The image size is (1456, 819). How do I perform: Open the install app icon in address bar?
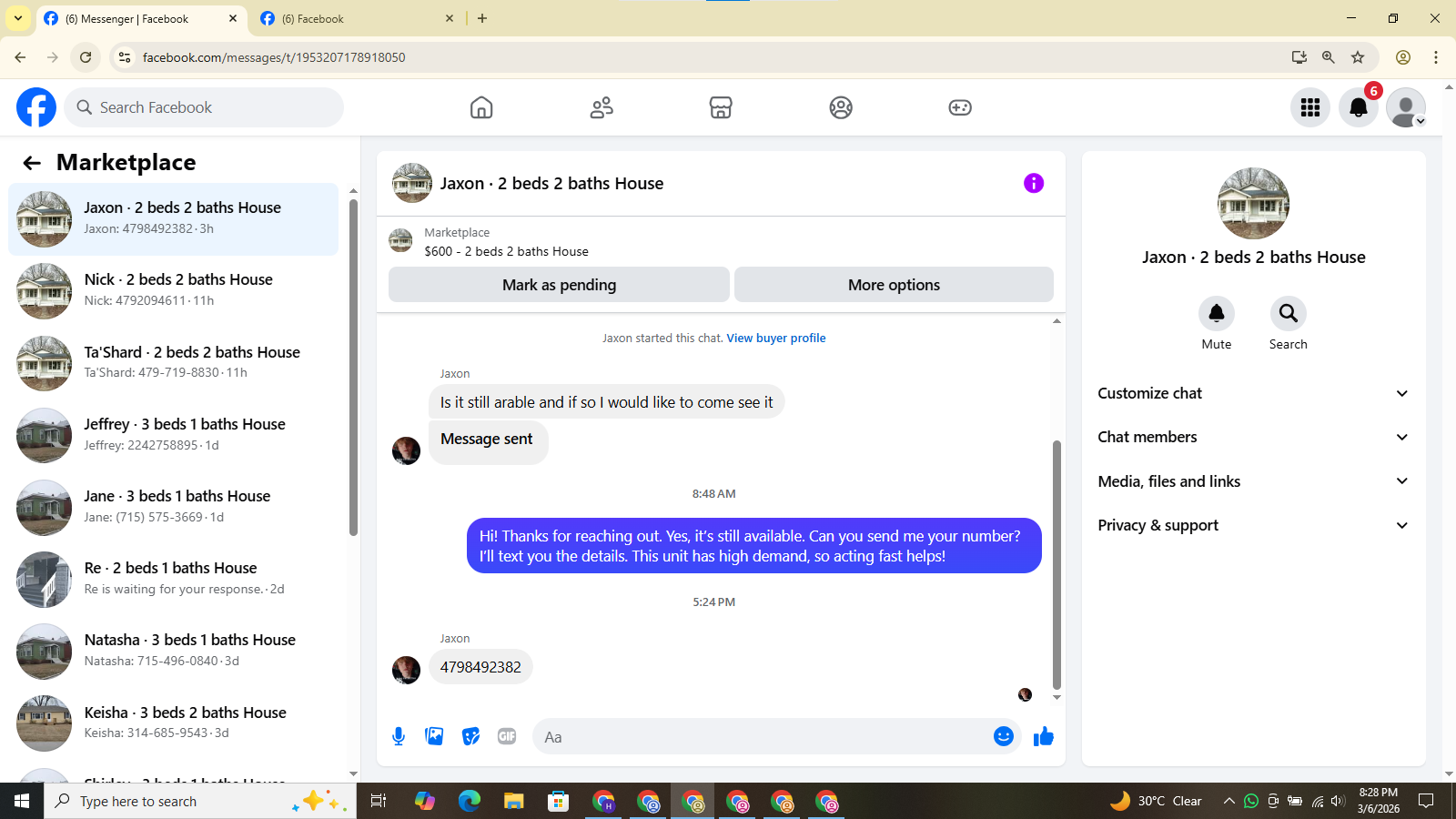1299,57
